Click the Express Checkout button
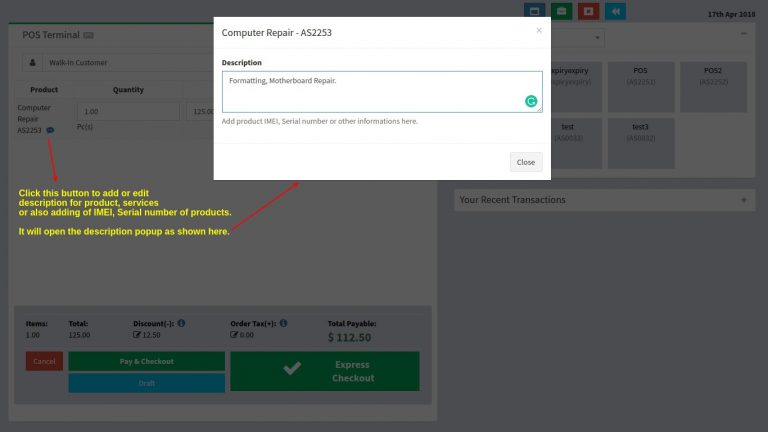This screenshot has height=432, width=768. tap(325, 371)
